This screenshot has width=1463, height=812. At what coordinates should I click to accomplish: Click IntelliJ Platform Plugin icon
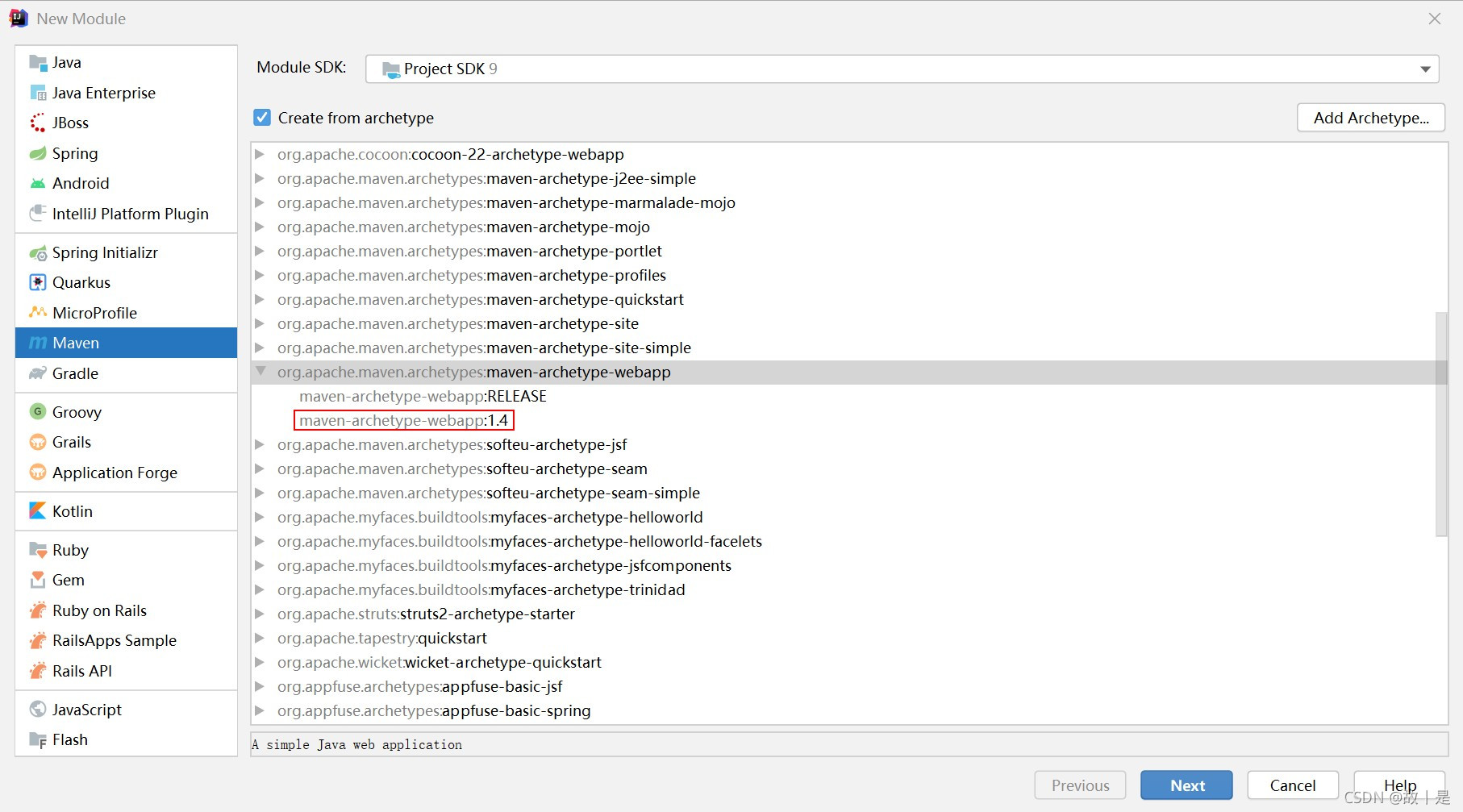click(38, 214)
